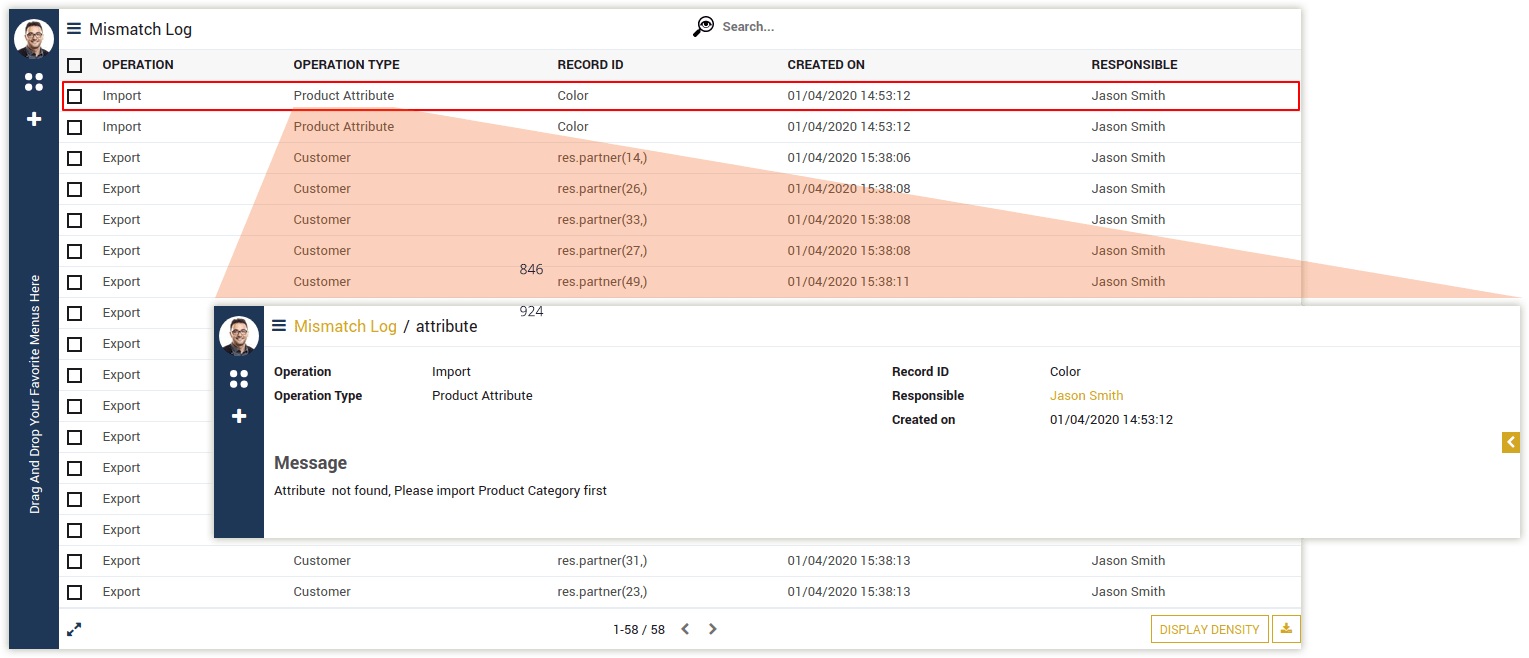
Task: Click the plus icon in main sidebar
Action: click(x=34, y=119)
